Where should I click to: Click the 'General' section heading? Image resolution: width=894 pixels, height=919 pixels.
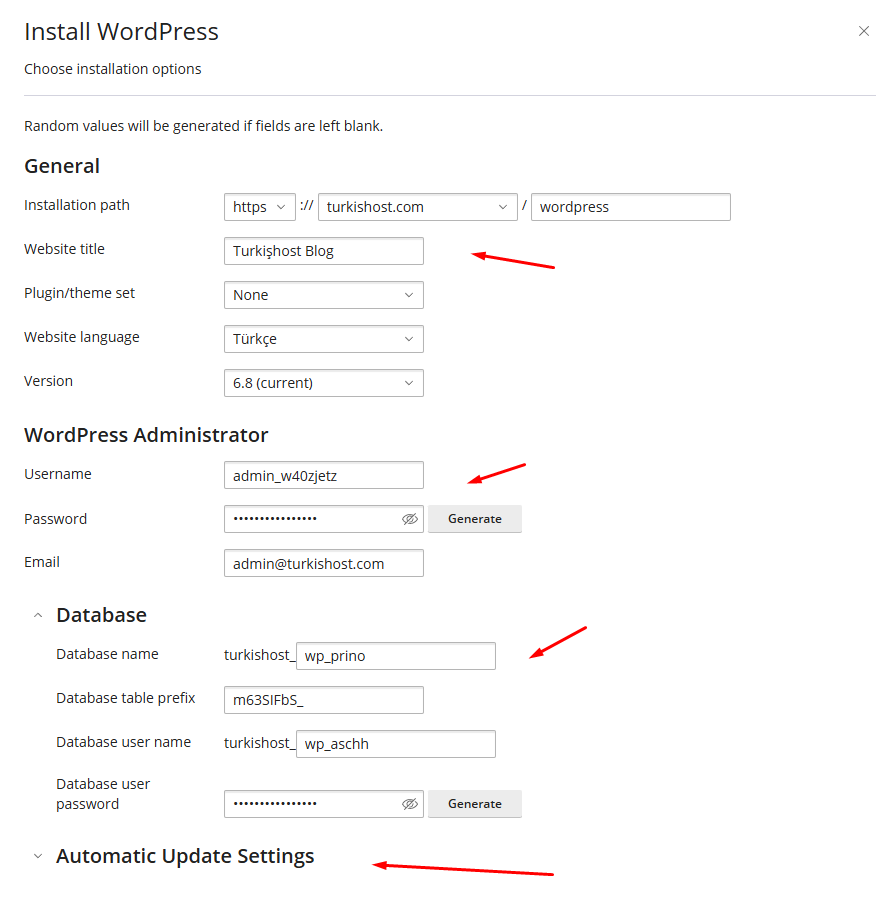click(x=62, y=166)
